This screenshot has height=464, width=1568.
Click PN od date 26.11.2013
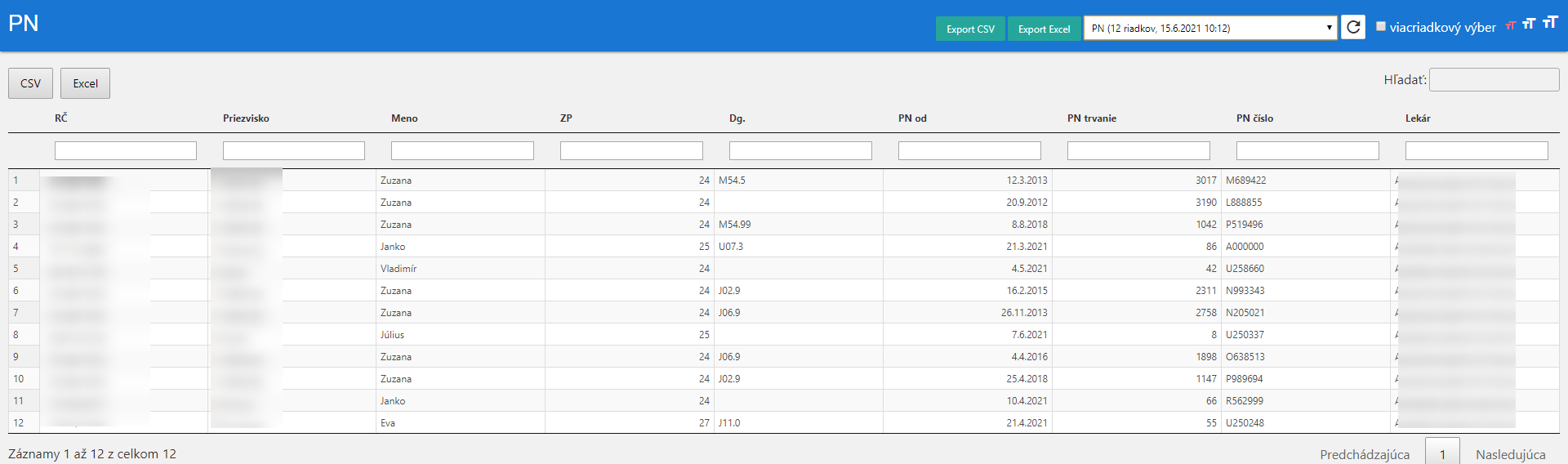tap(1024, 313)
